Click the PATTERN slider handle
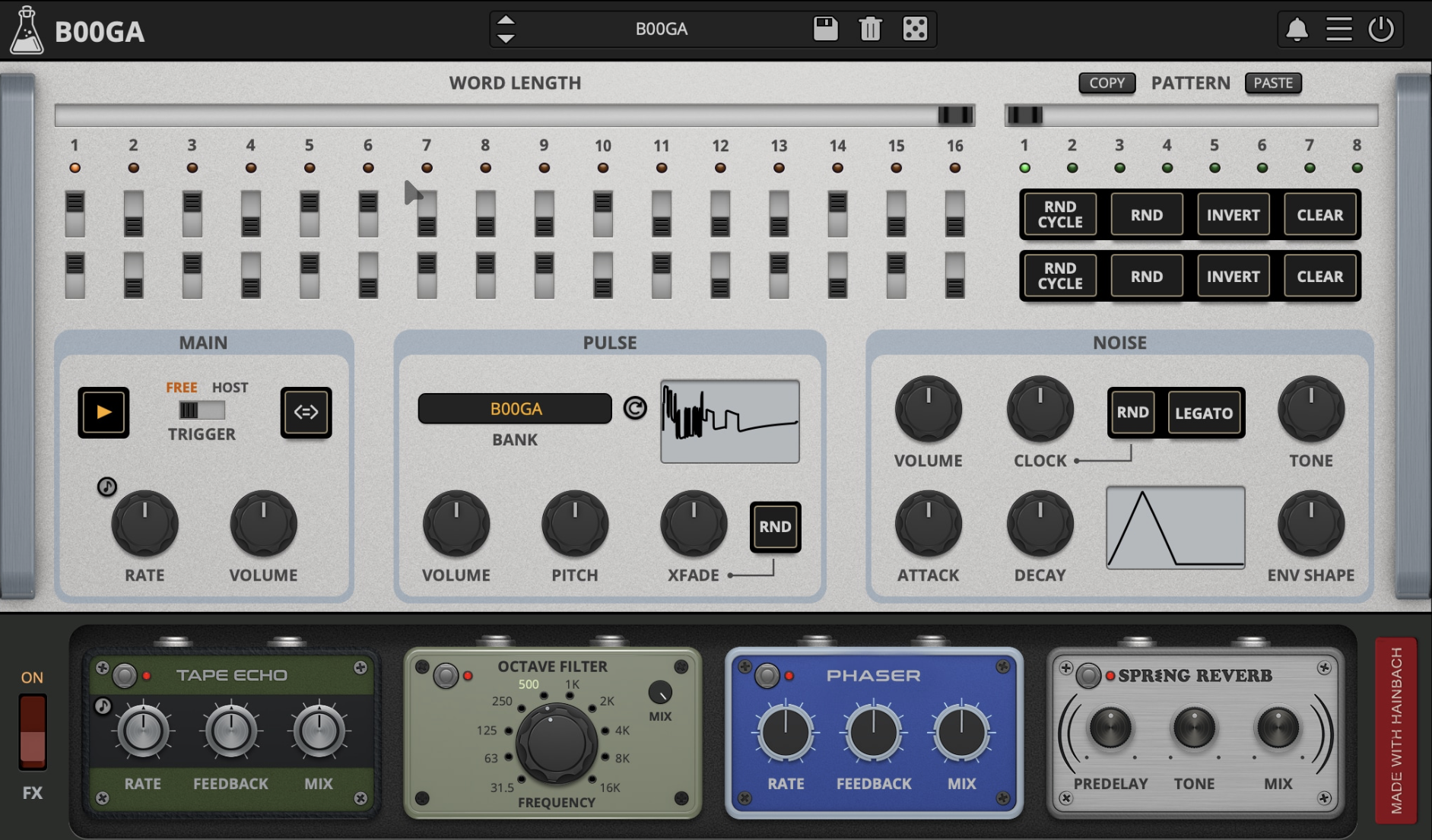The height and width of the screenshot is (840, 1432). (x=1024, y=115)
